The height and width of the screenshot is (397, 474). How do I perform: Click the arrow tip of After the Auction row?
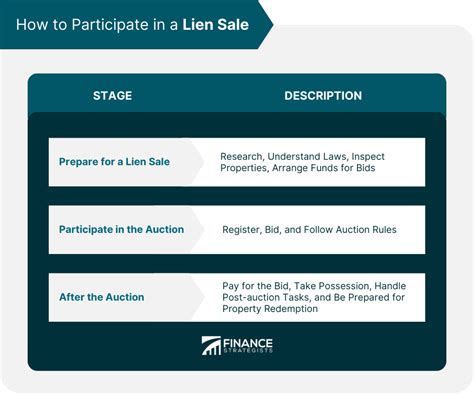pyautogui.click(x=199, y=297)
